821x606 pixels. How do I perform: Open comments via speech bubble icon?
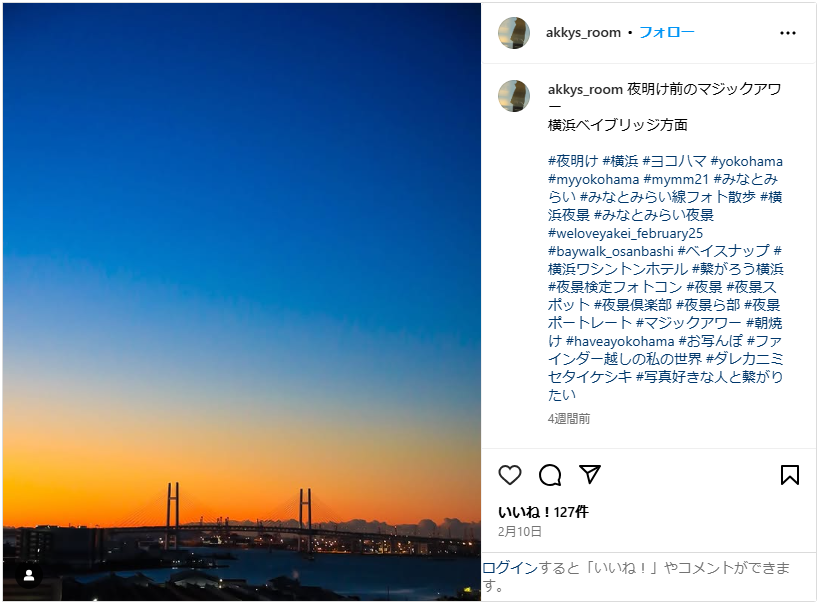click(x=550, y=475)
